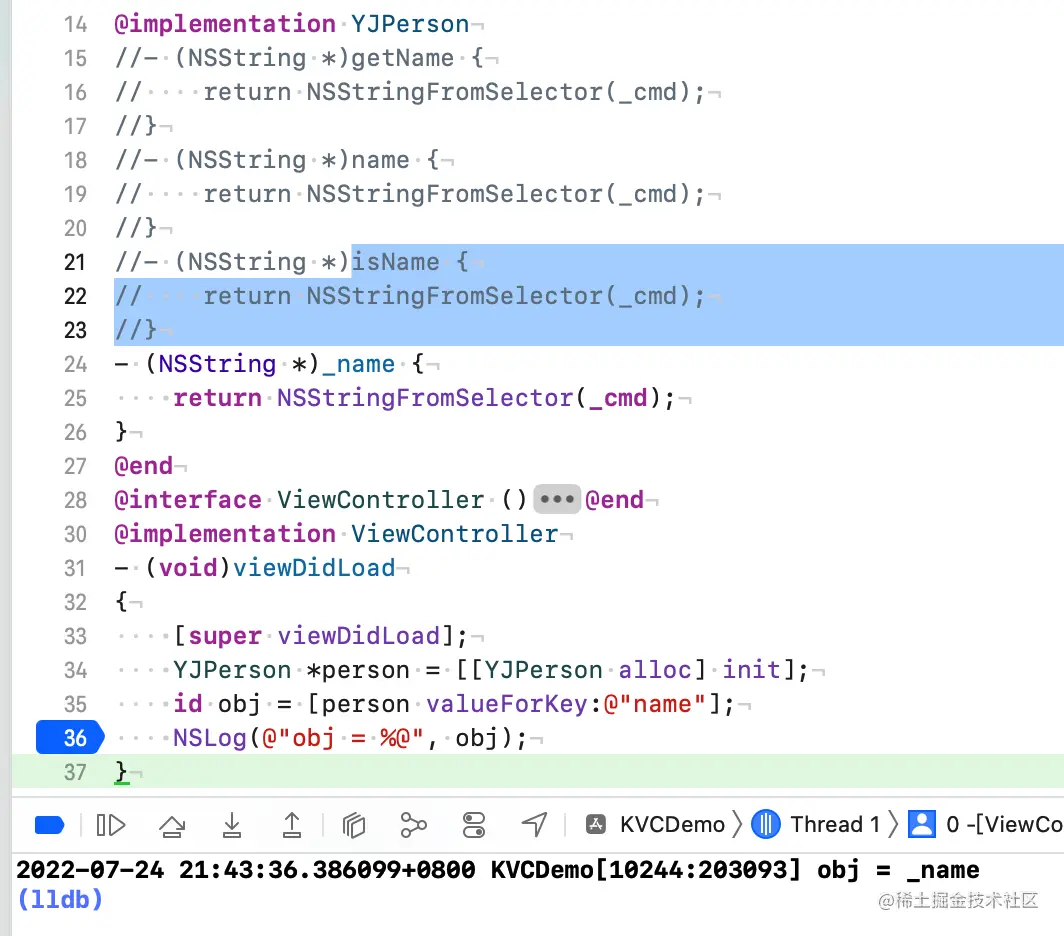Click the Step Into icon
Screen dimensions: 1064x936
(232, 825)
